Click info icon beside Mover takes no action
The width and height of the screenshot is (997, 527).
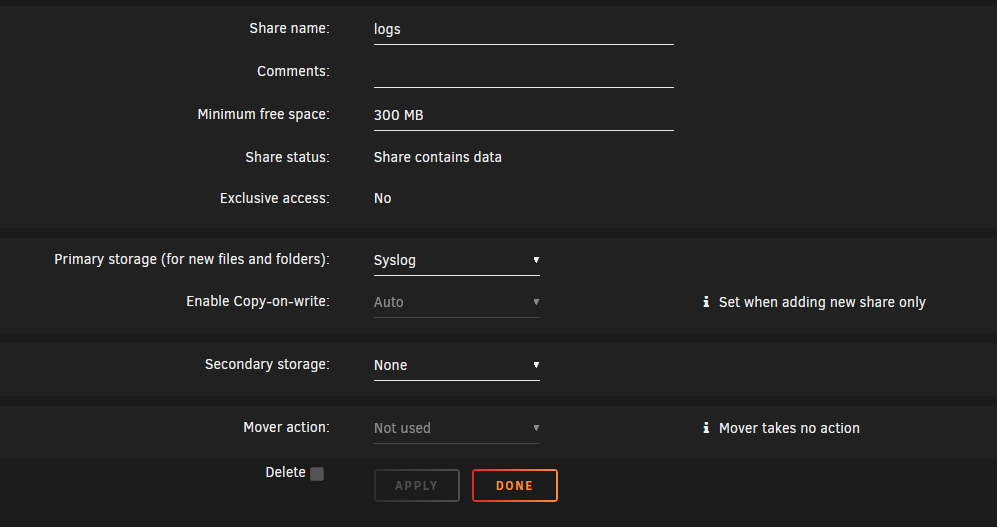(x=706, y=428)
